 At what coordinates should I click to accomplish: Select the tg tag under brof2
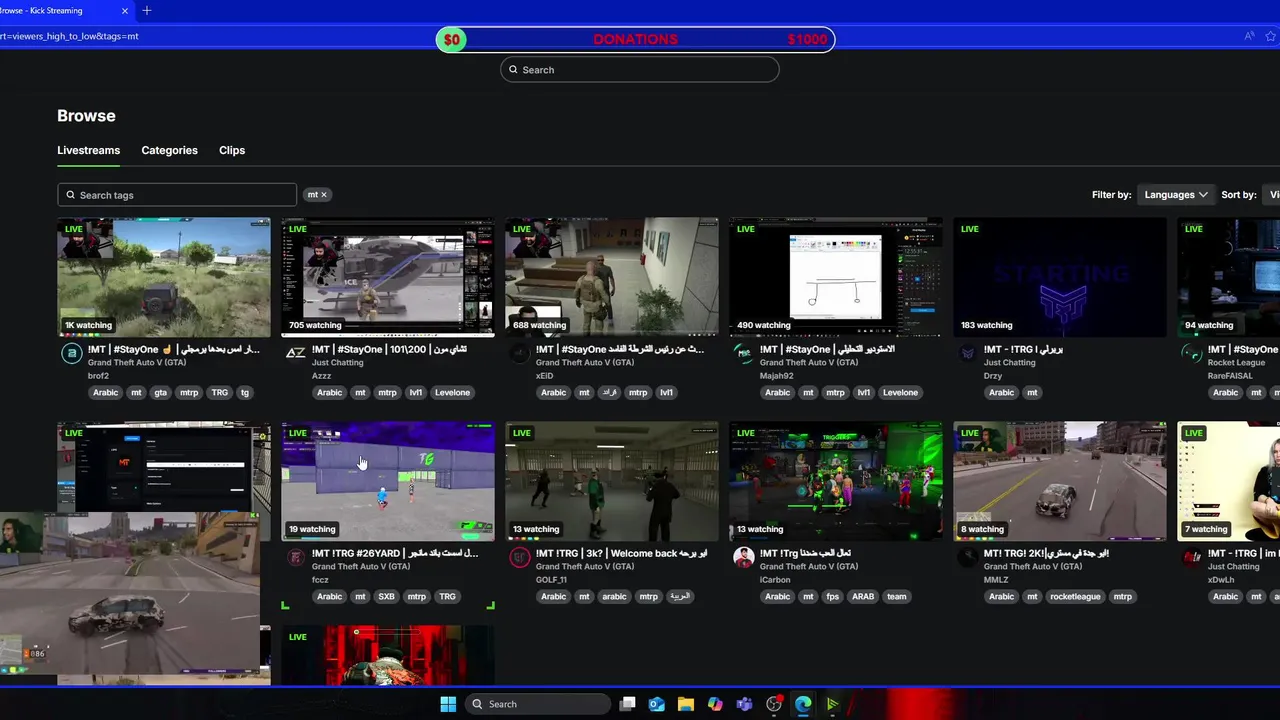pyautogui.click(x=245, y=393)
